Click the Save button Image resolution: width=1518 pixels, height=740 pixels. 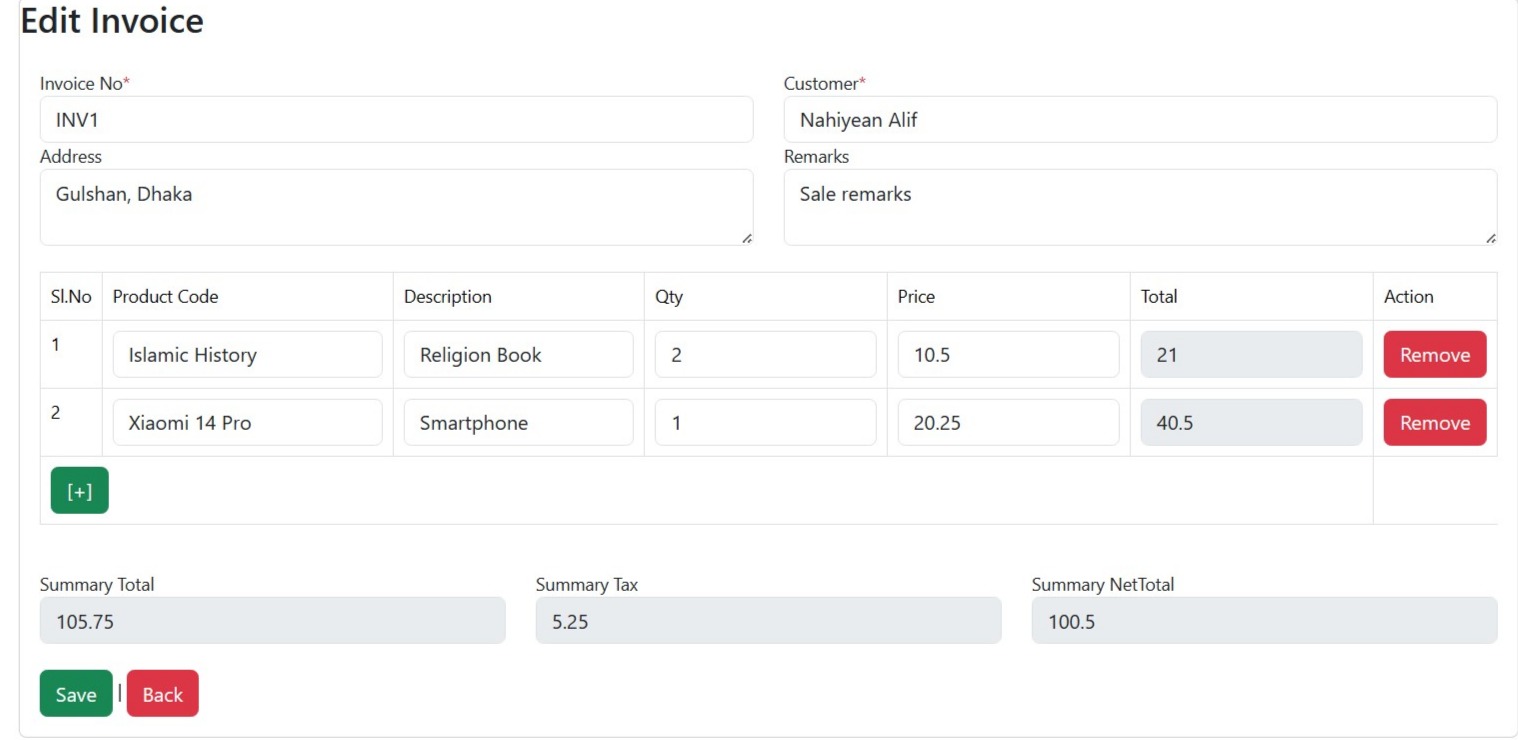(x=75, y=693)
